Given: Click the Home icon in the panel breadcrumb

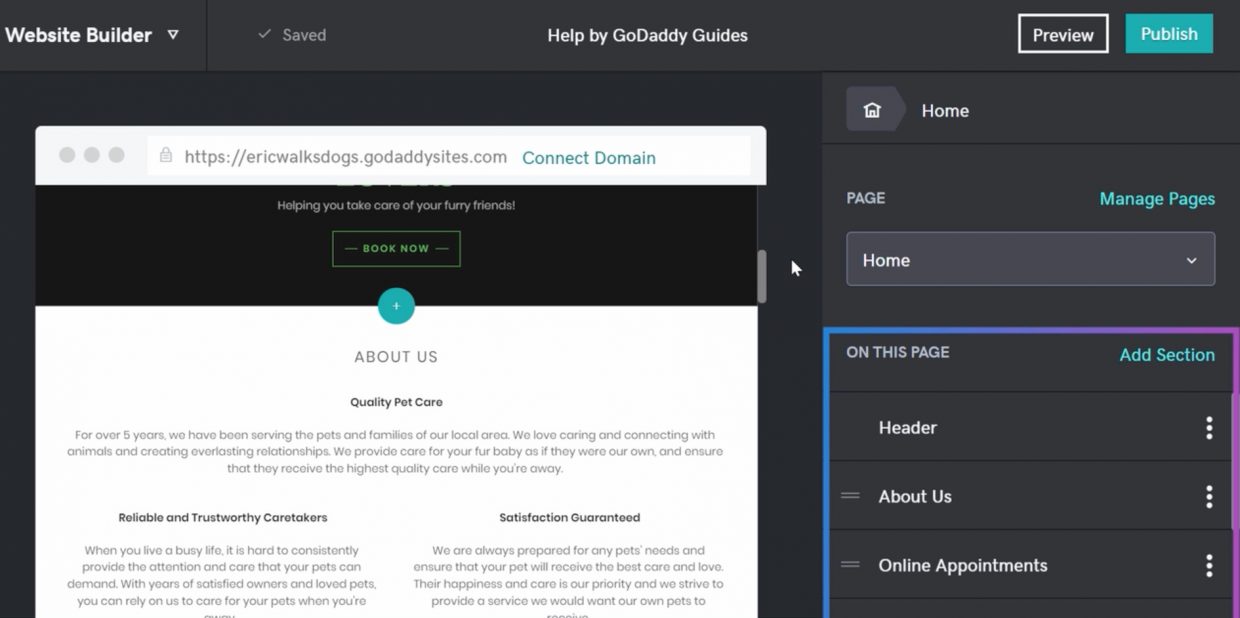Looking at the screenshot, I should (872, 110).
